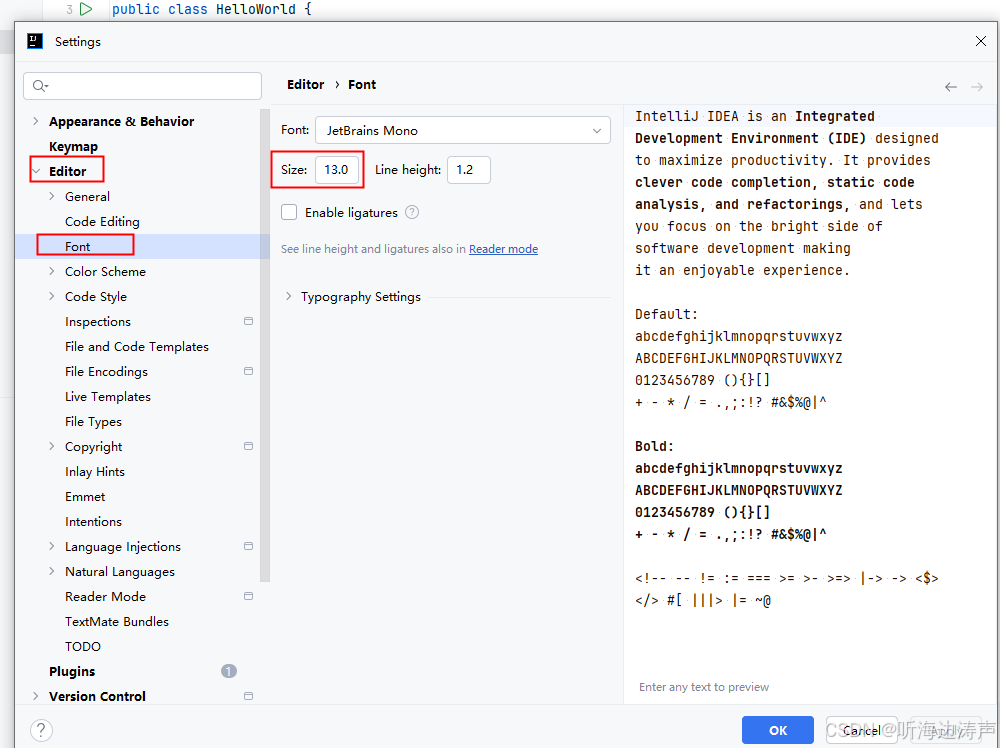The image size is (1000, 748).
Task: Click the font Size input field
Action: pyautogui.click(x=337, y=170)
